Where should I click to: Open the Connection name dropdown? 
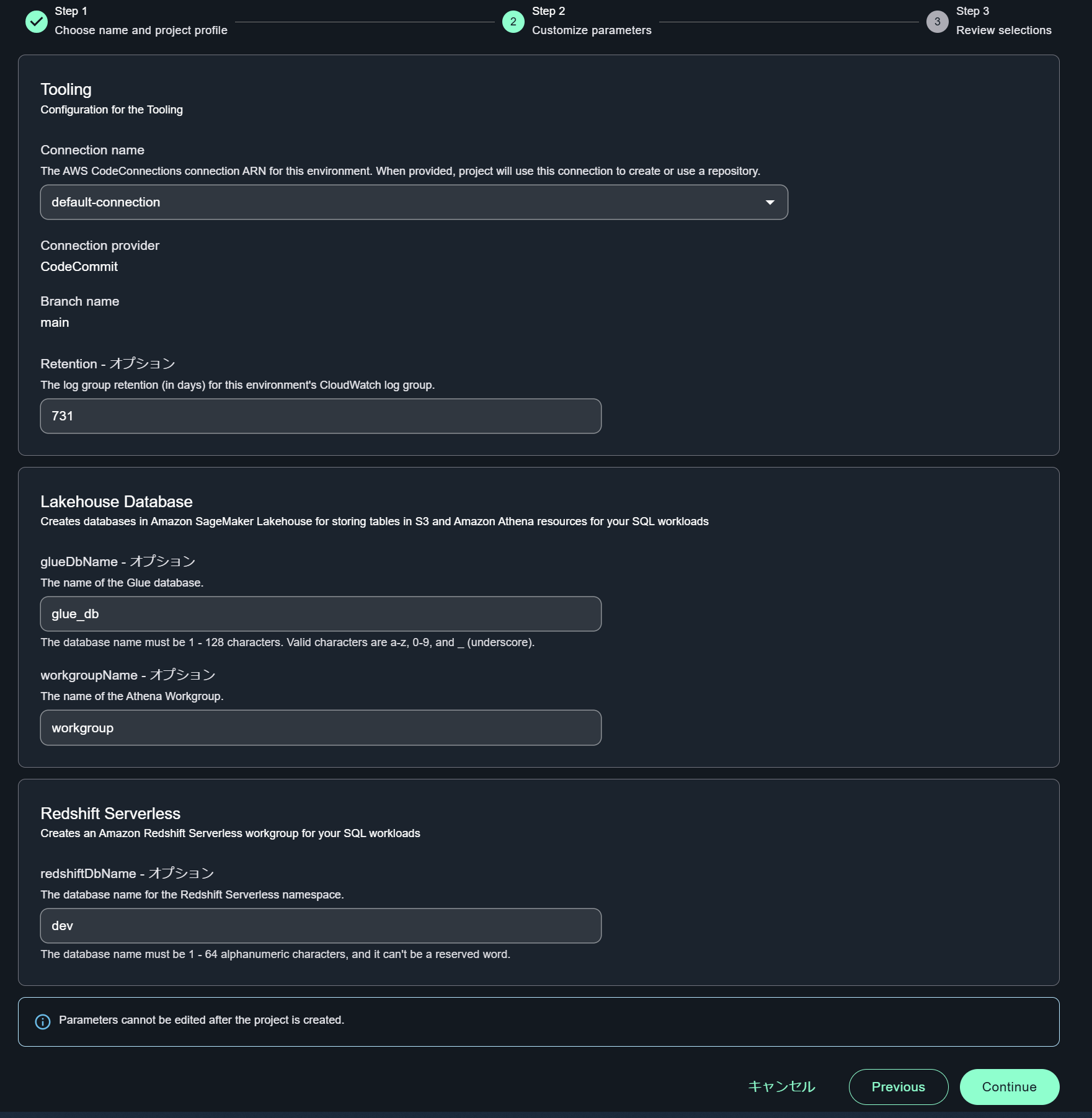[x=414, y=202]
